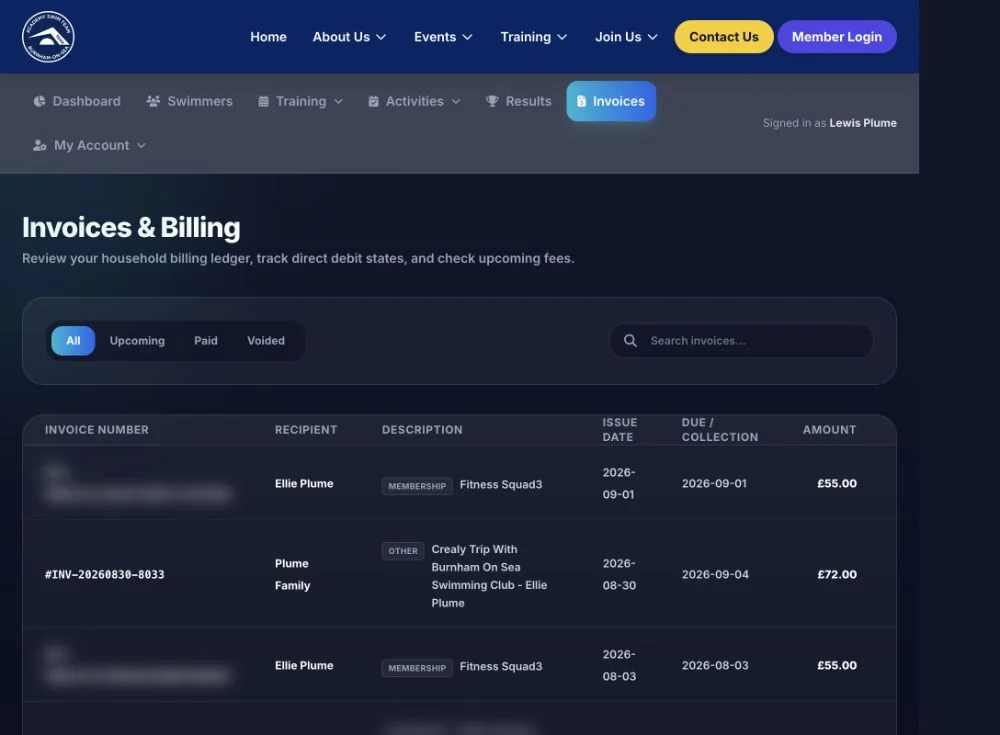
Task: Open the Swimmers section
Action: pyautogui.click(x=189, y=101)
